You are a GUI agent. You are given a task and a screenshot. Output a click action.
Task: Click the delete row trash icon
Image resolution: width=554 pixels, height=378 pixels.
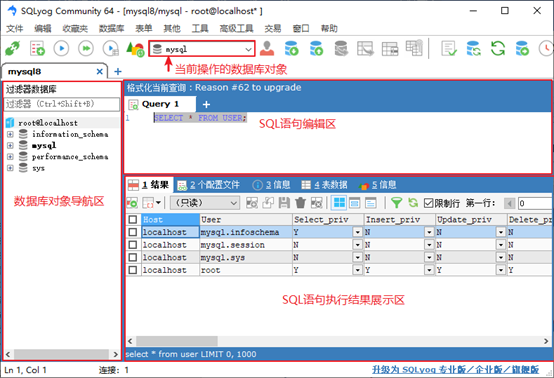coord(300,203)
